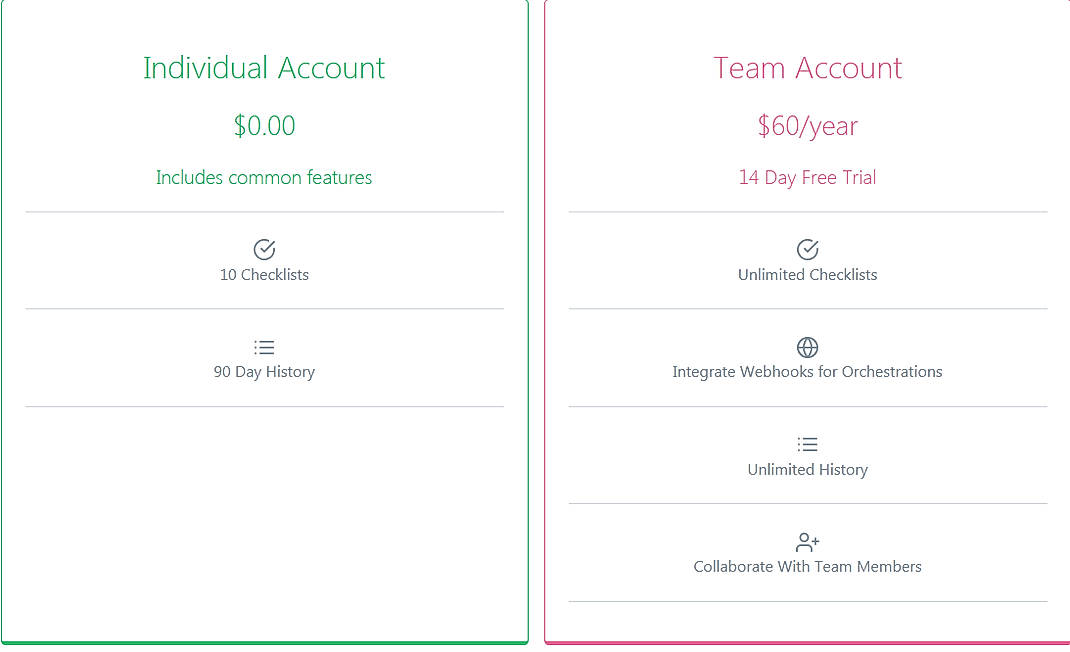Open the Individual Account plan heading
The width and height of the screenshot is (1070, 652).
(264, 68)
